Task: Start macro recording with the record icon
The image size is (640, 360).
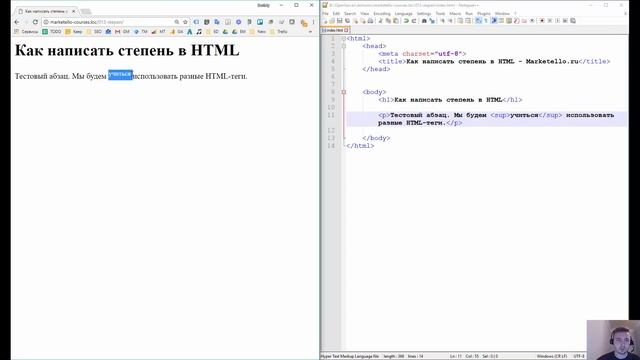Action: tap(542, 20)
